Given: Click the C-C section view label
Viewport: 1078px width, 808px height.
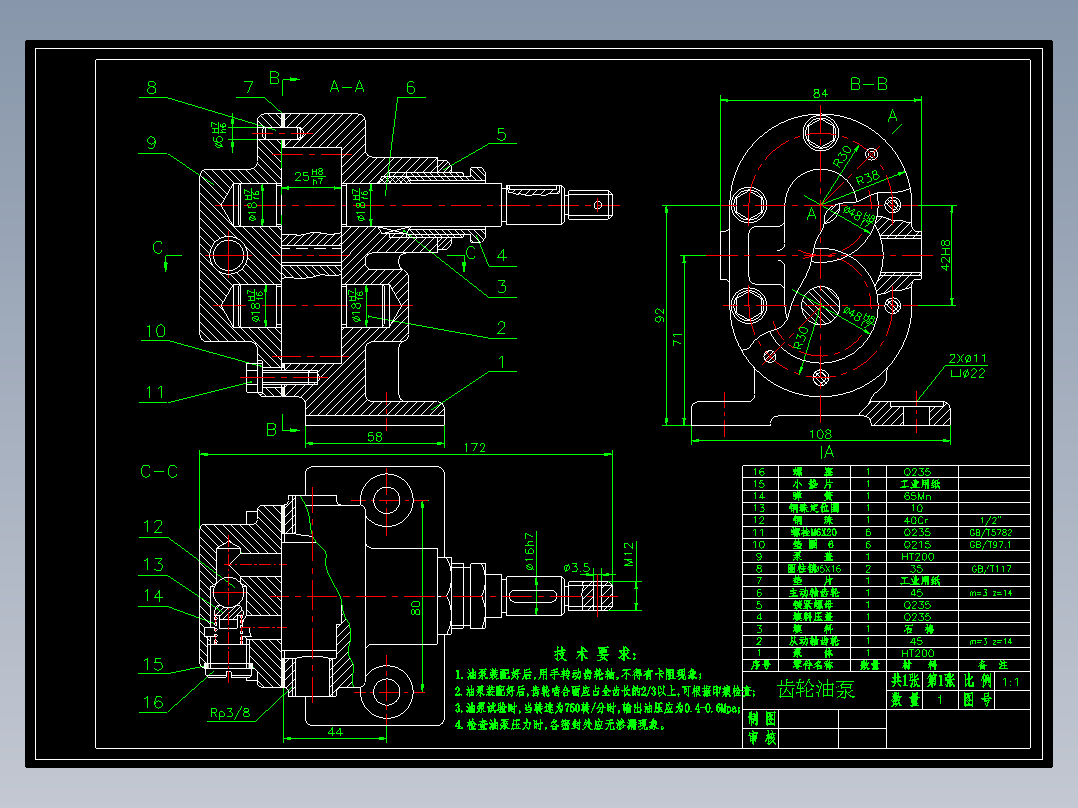Looking at the screenshot, I should click(159, 472).
